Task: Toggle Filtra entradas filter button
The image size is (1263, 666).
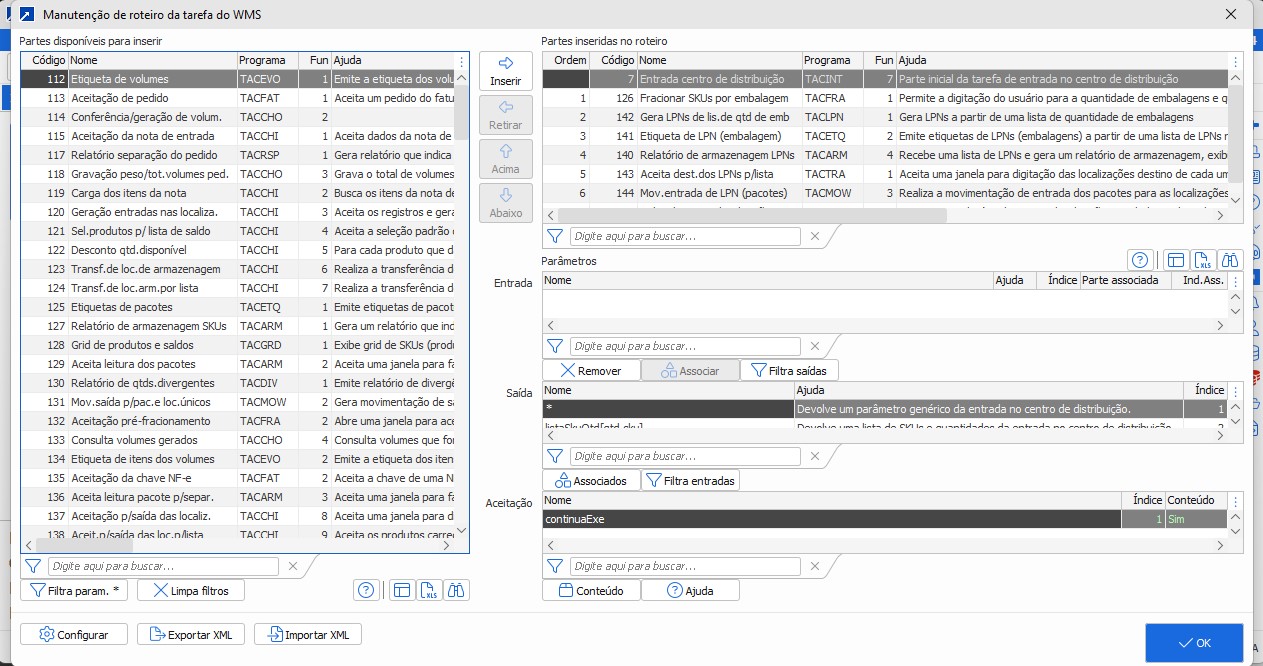Action: point(690,481)
